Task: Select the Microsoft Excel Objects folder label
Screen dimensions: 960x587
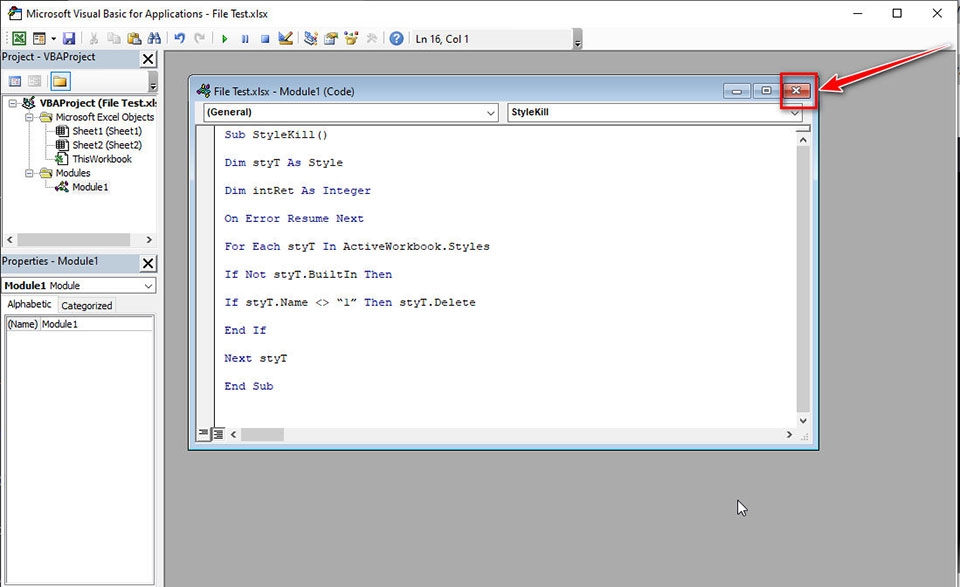Action: [x=105, y=117]
